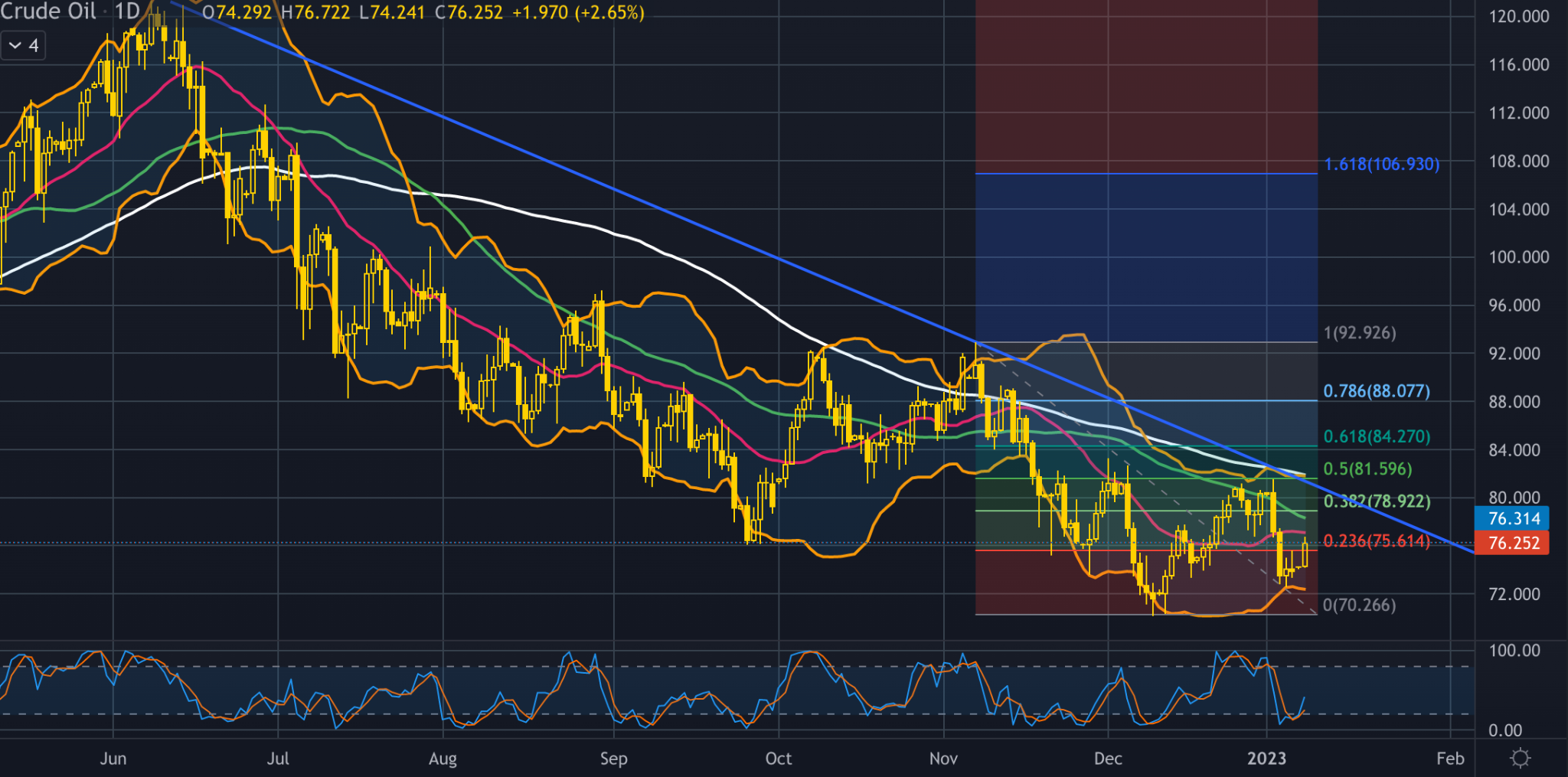Image resolution: width=1568 pixels, height=777 pixels.
Task: Select the 0.618(84.270) Fibonacci level label
Action: coord(1377,436)
